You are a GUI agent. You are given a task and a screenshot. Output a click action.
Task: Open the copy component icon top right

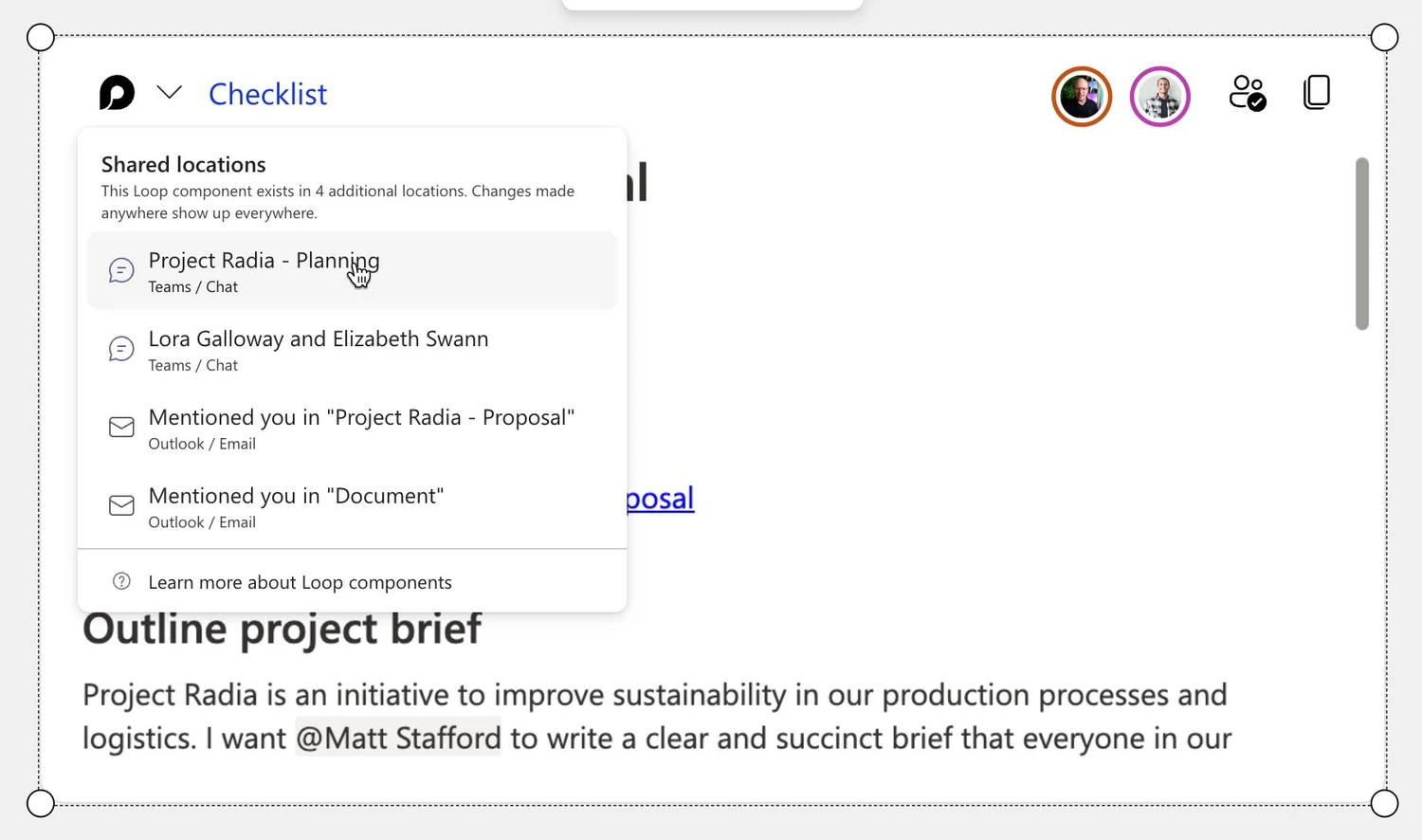pos(1317,92)
